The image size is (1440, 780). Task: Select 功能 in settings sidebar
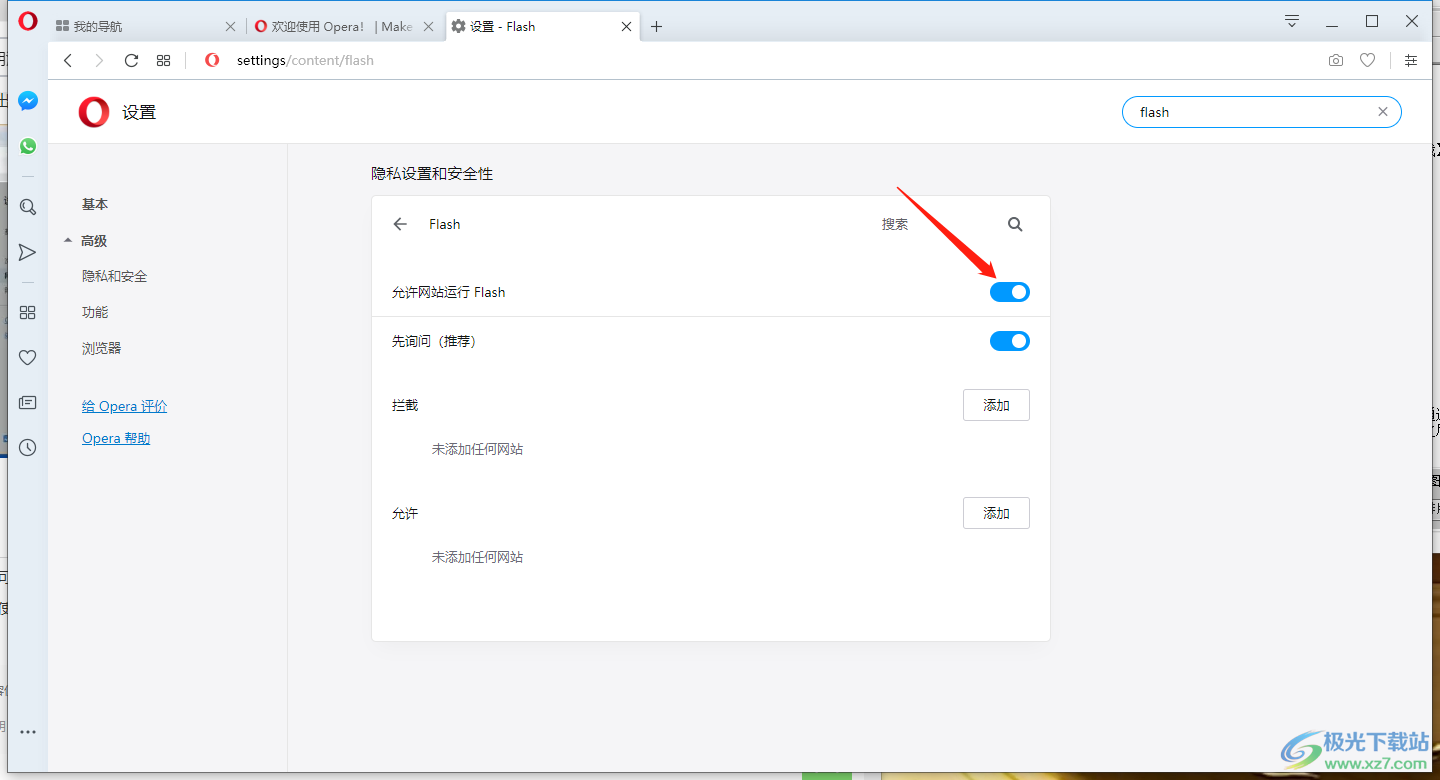tap(95, 312)
